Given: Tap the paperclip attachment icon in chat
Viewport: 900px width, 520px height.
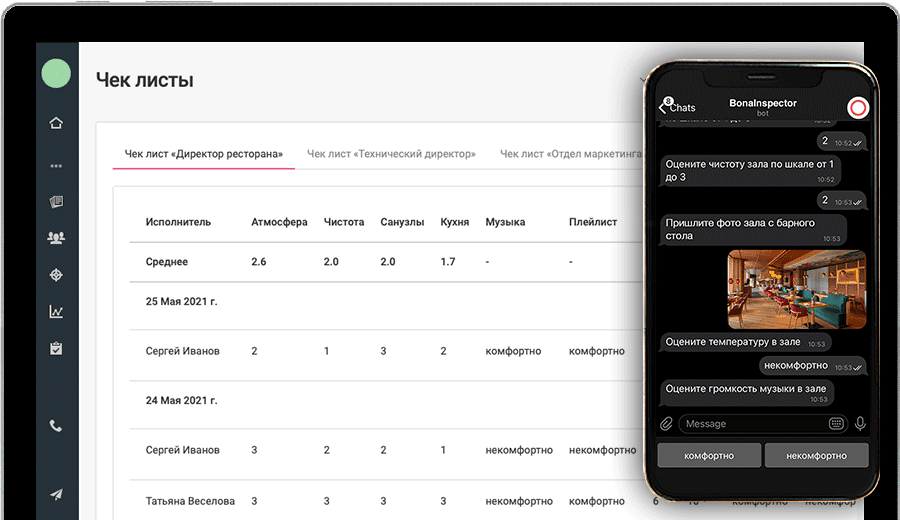Looking at the screenshot, I should [x=667, y=424].
